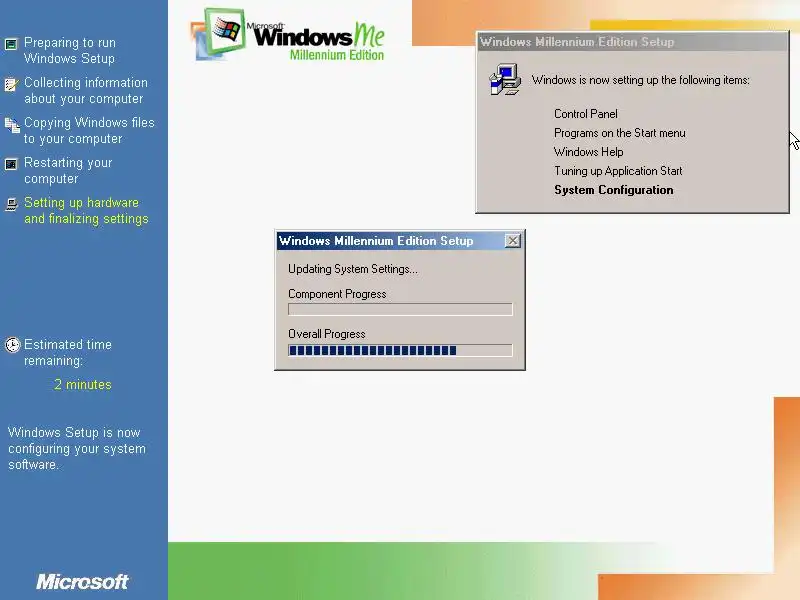
Task: Click the Component Progress bar
Action: [x=400, y=309]
